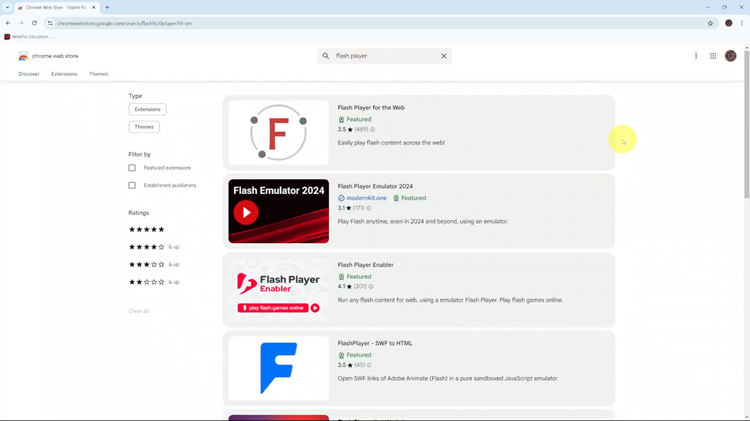Close the Chrome Web Store tab
750x421 pixels.
[94, 7]
